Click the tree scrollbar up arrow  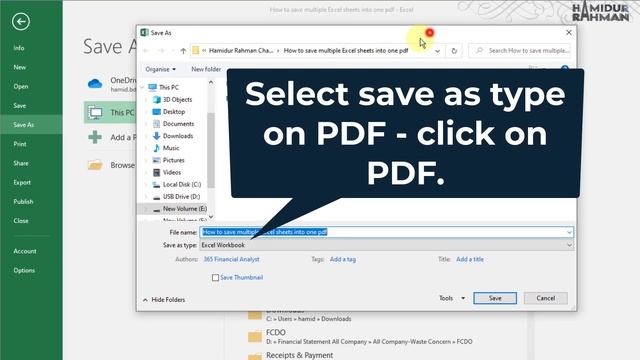point(211,82)
